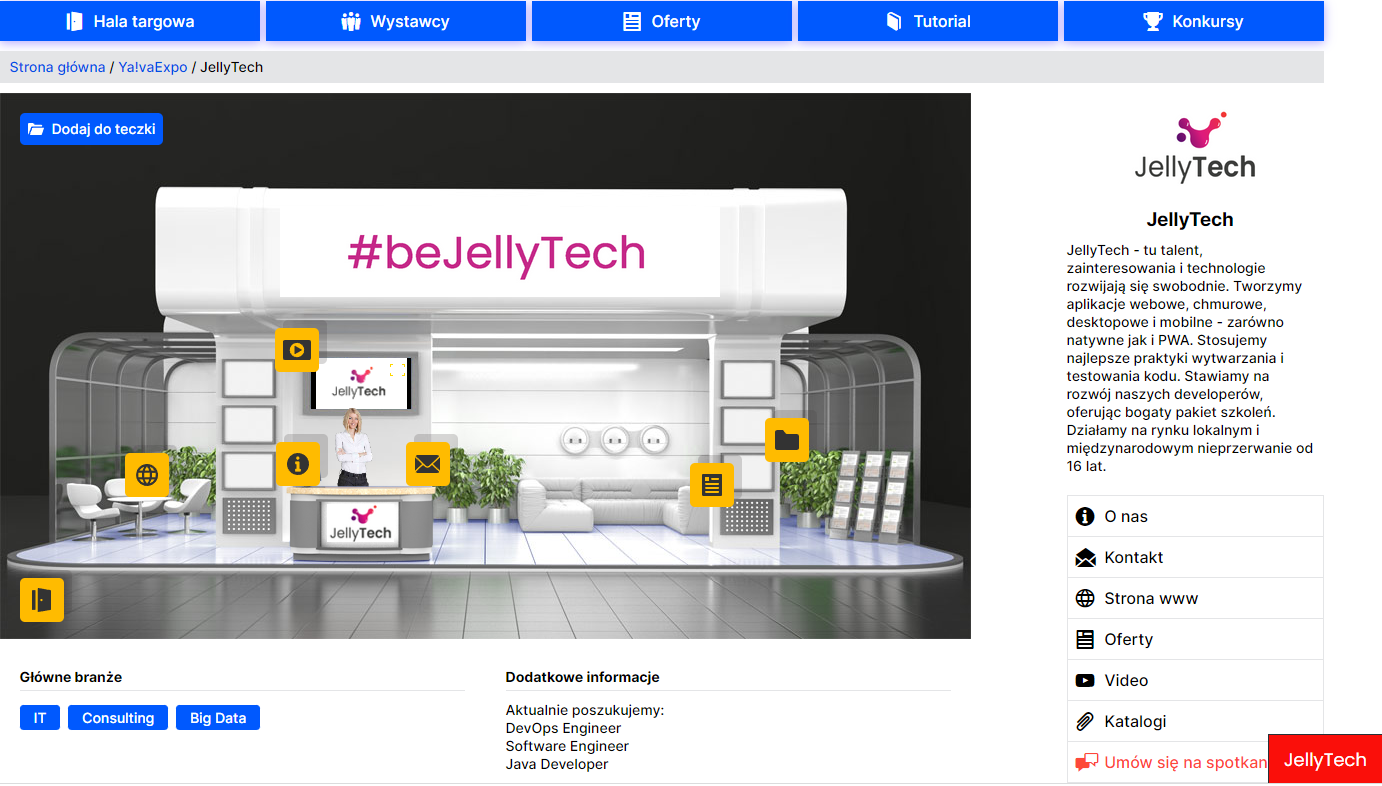Follow the Strona główna breadcrumb link
The image size is (1382, 786).
click(57, 67)
